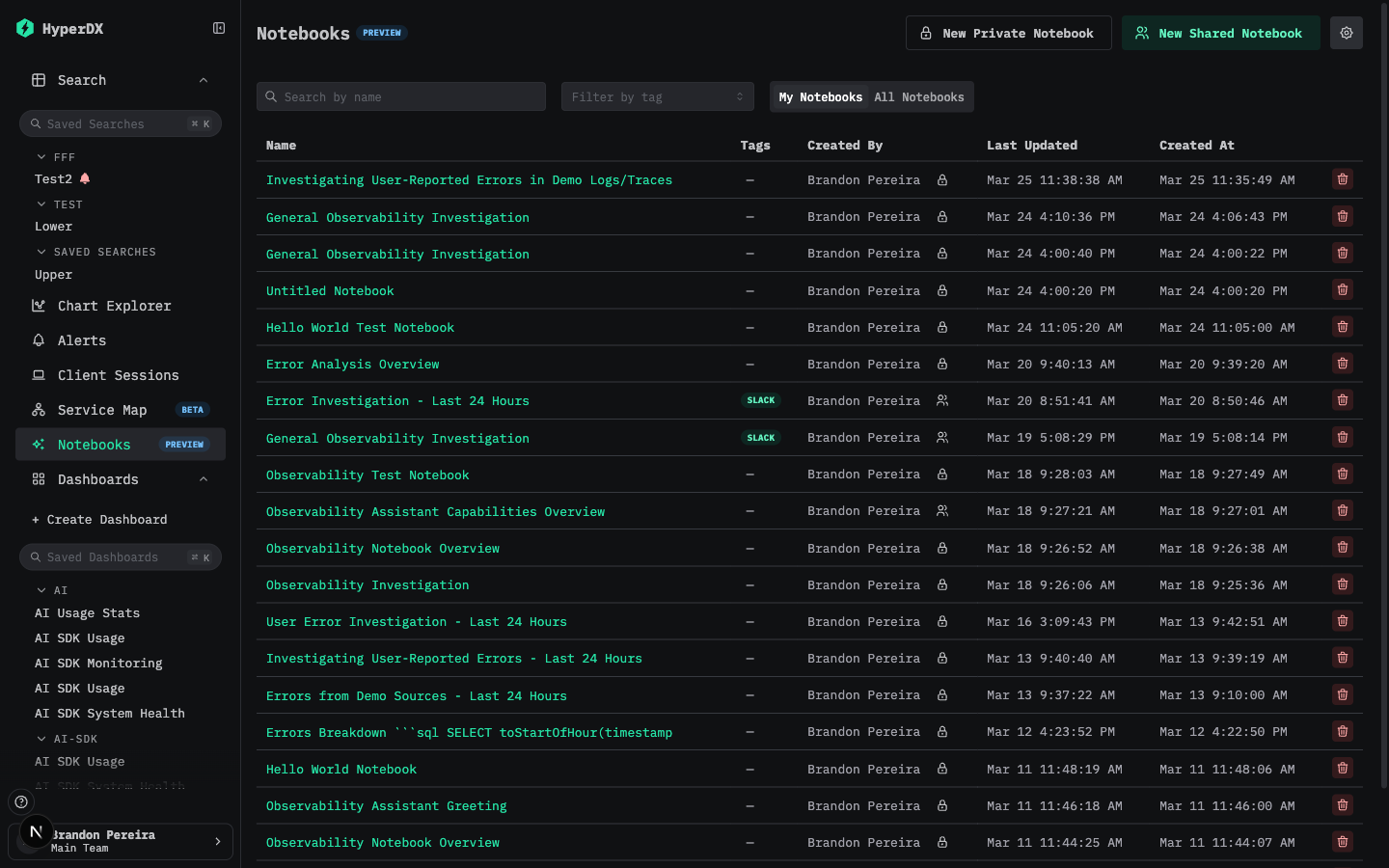Collapse the Search section chevron
The height and width of the screenshot is (868, 1389).
coord(204,80)
